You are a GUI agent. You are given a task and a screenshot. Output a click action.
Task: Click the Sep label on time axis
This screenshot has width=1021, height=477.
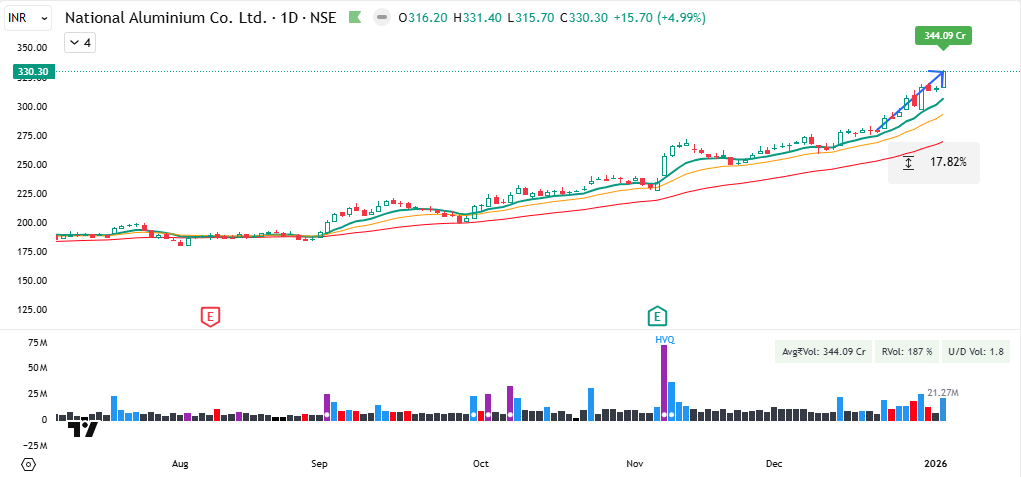[319, 464]
